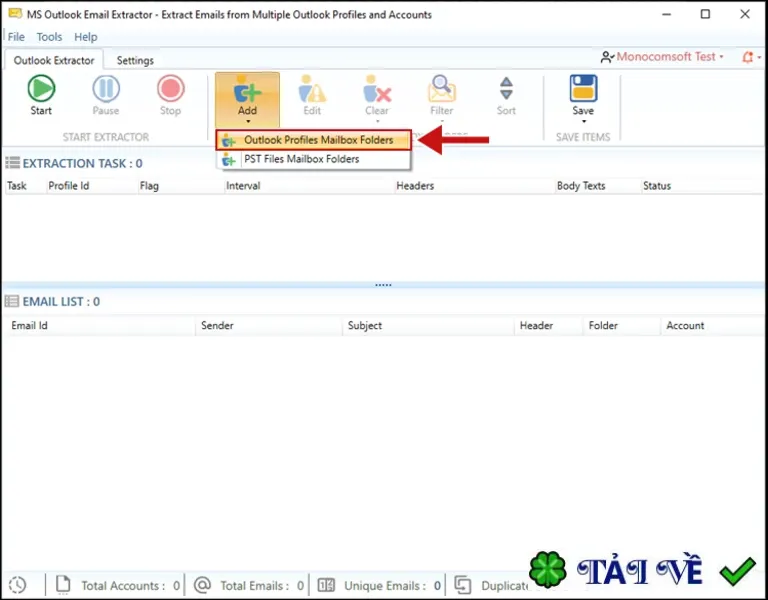Click the Sort icon
Screen dimensions: 768x600
506,89
